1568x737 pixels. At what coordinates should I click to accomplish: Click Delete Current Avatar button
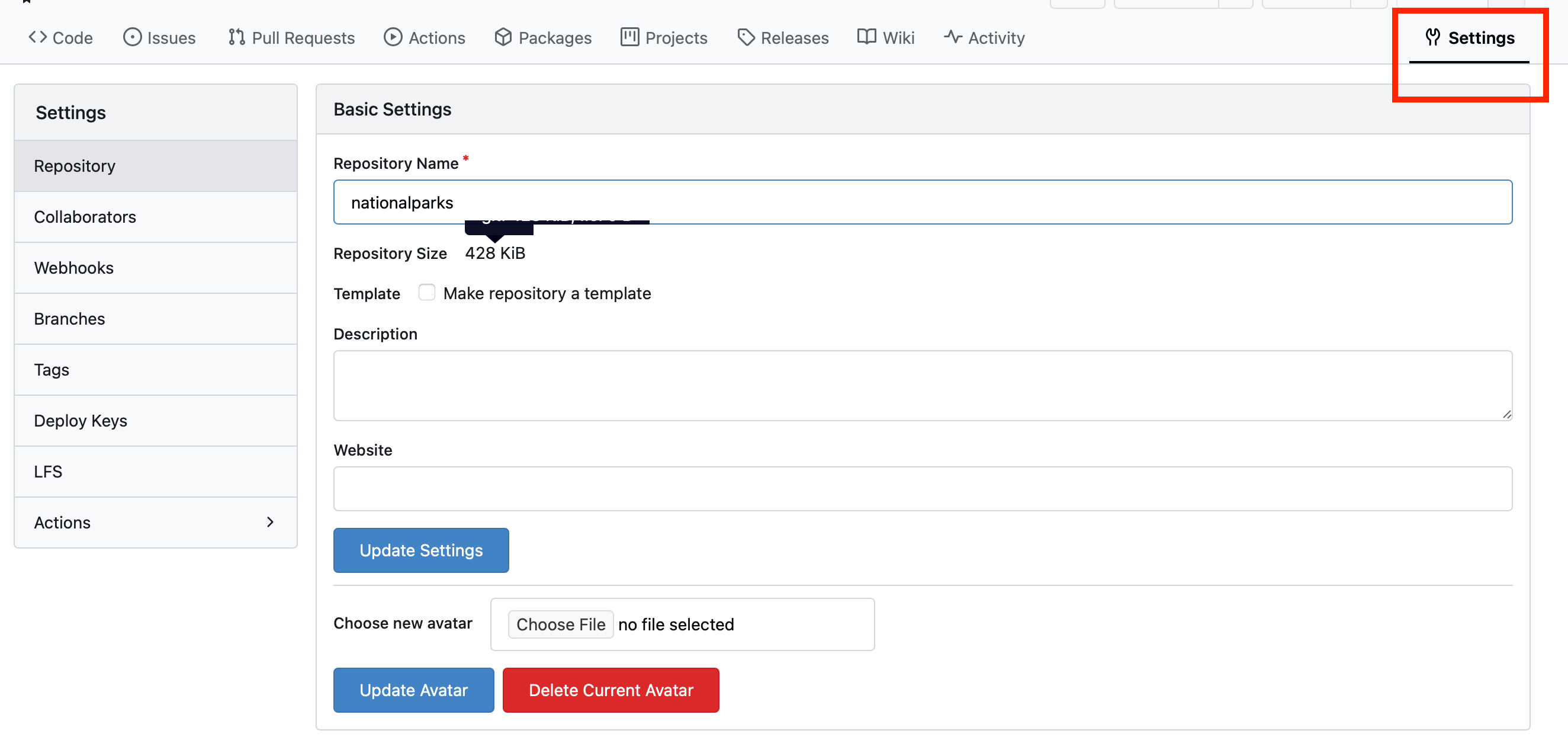click(611, 690)
